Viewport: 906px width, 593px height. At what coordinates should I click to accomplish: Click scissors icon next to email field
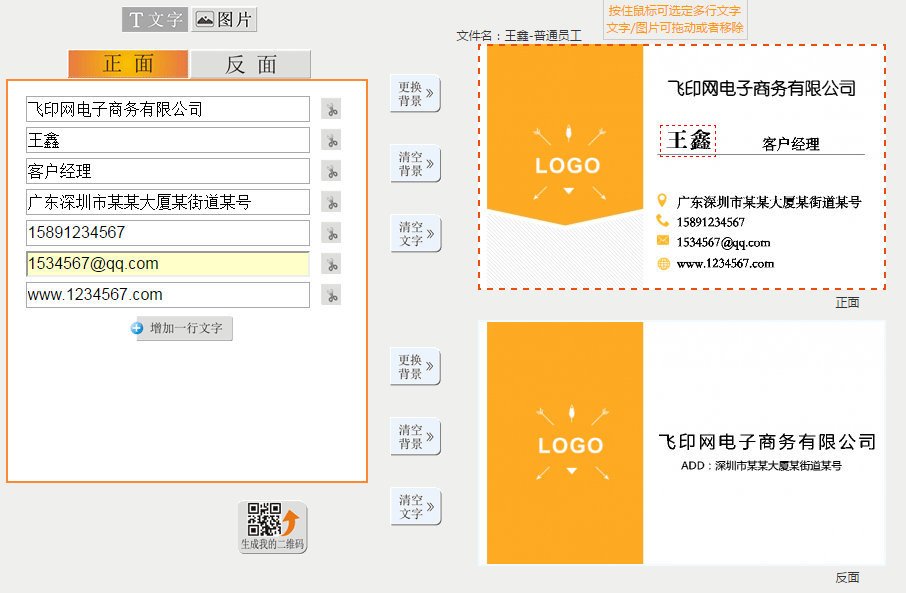click(x=331, y=264)
